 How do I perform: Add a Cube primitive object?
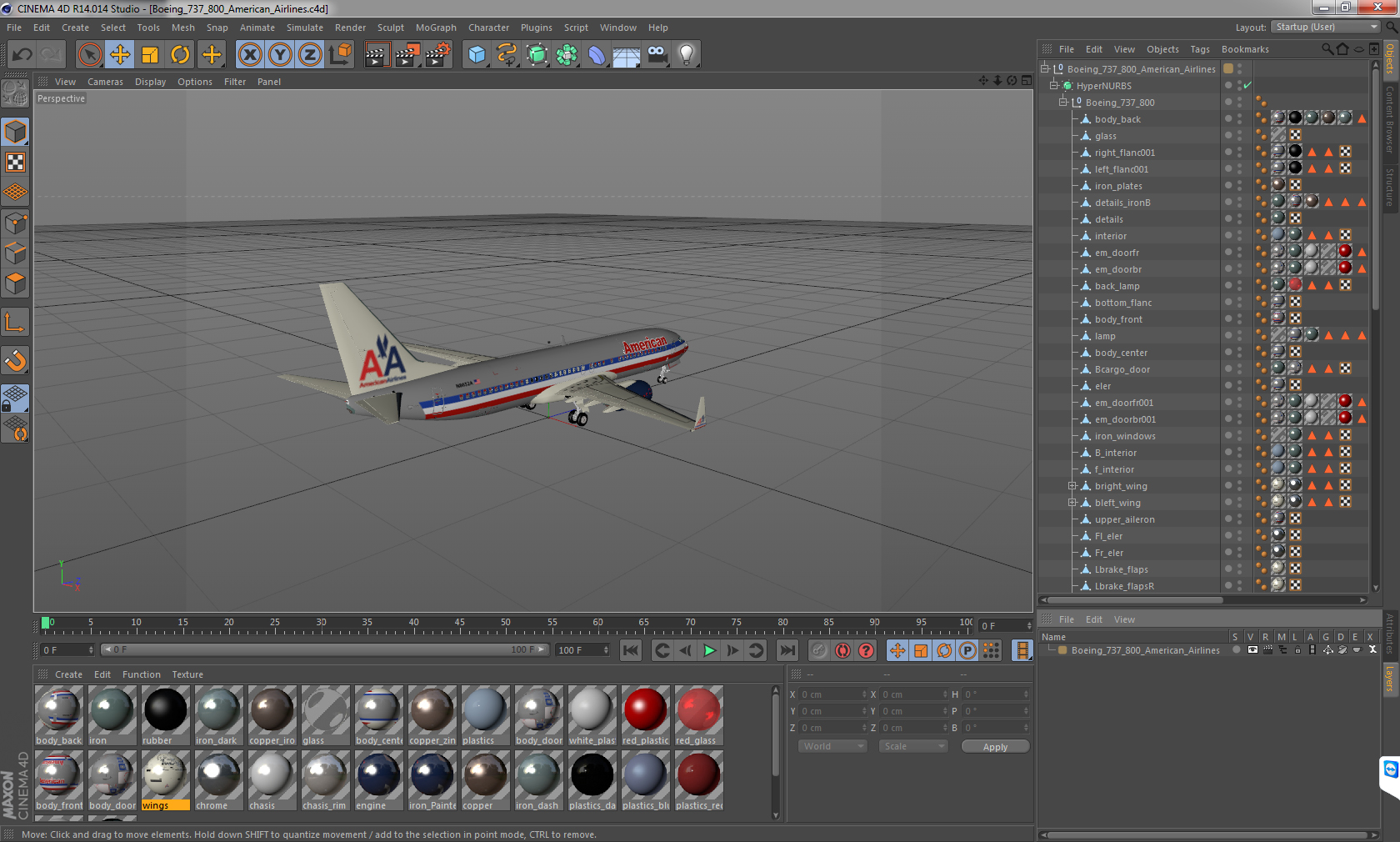click(x=477, y=55)
